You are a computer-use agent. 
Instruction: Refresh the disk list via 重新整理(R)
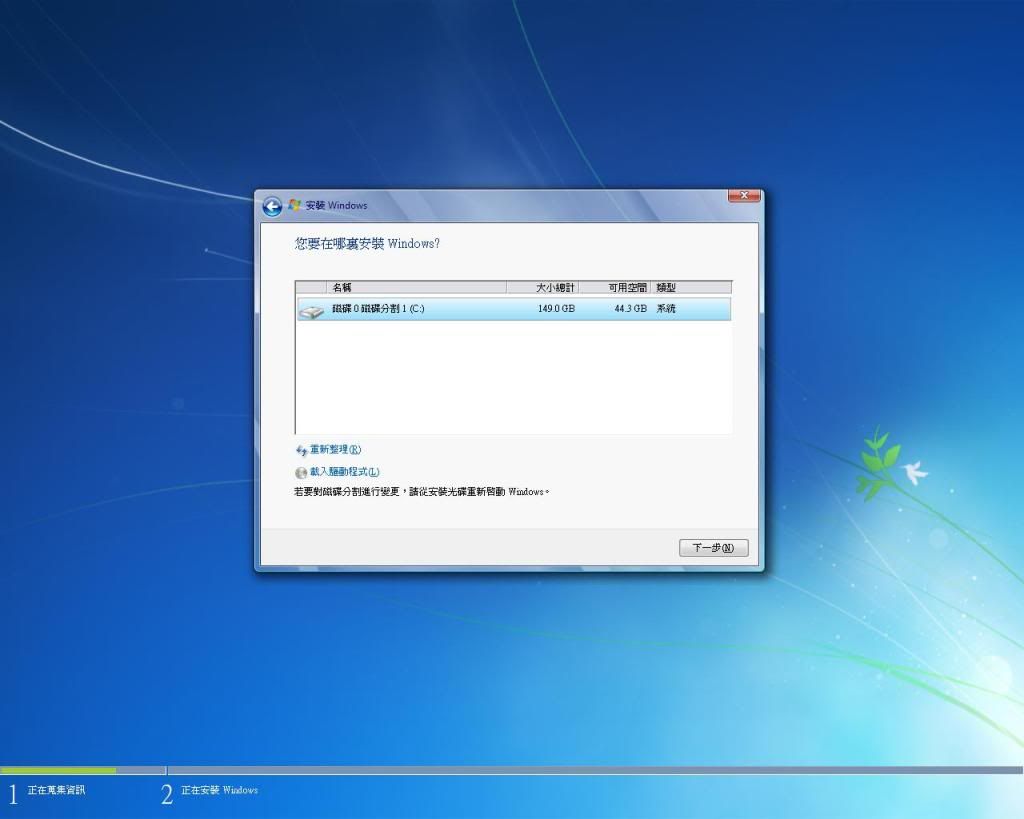pos(335,450)
